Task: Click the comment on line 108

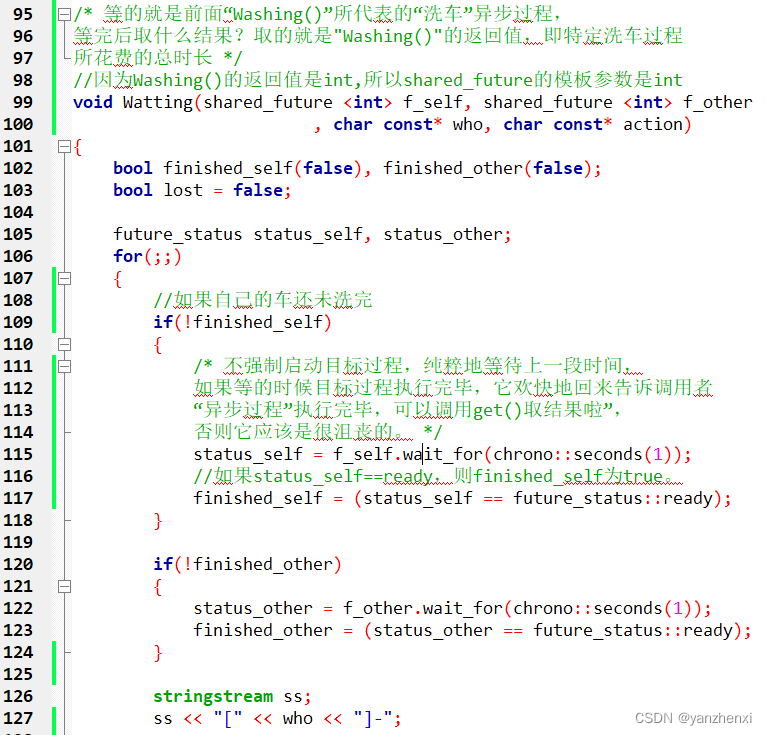Action: (x=263, y=300)
